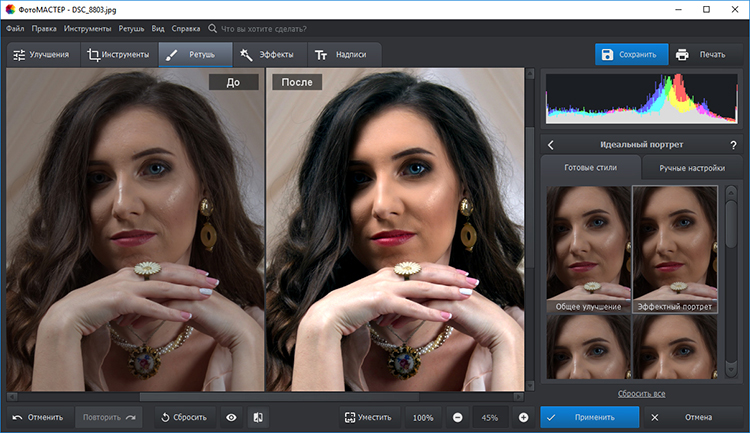Click the Сбросить все link
The width and height of the screenshot is (750, 433).
[x=643, y=394]
